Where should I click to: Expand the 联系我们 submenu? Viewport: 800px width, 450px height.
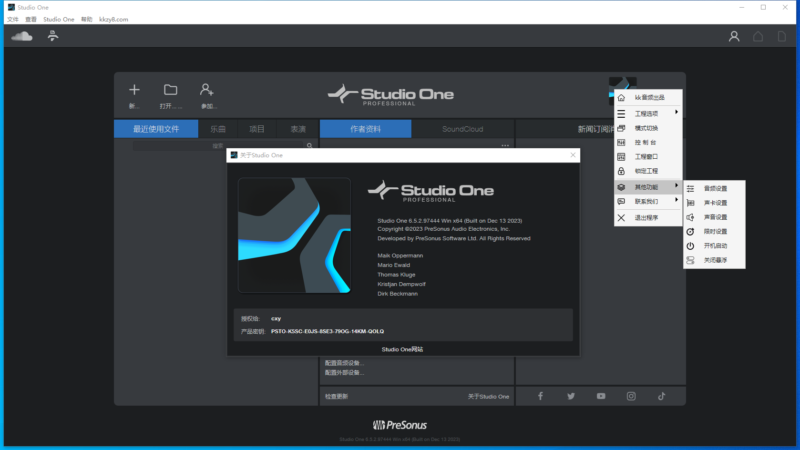tap(649, 201)
